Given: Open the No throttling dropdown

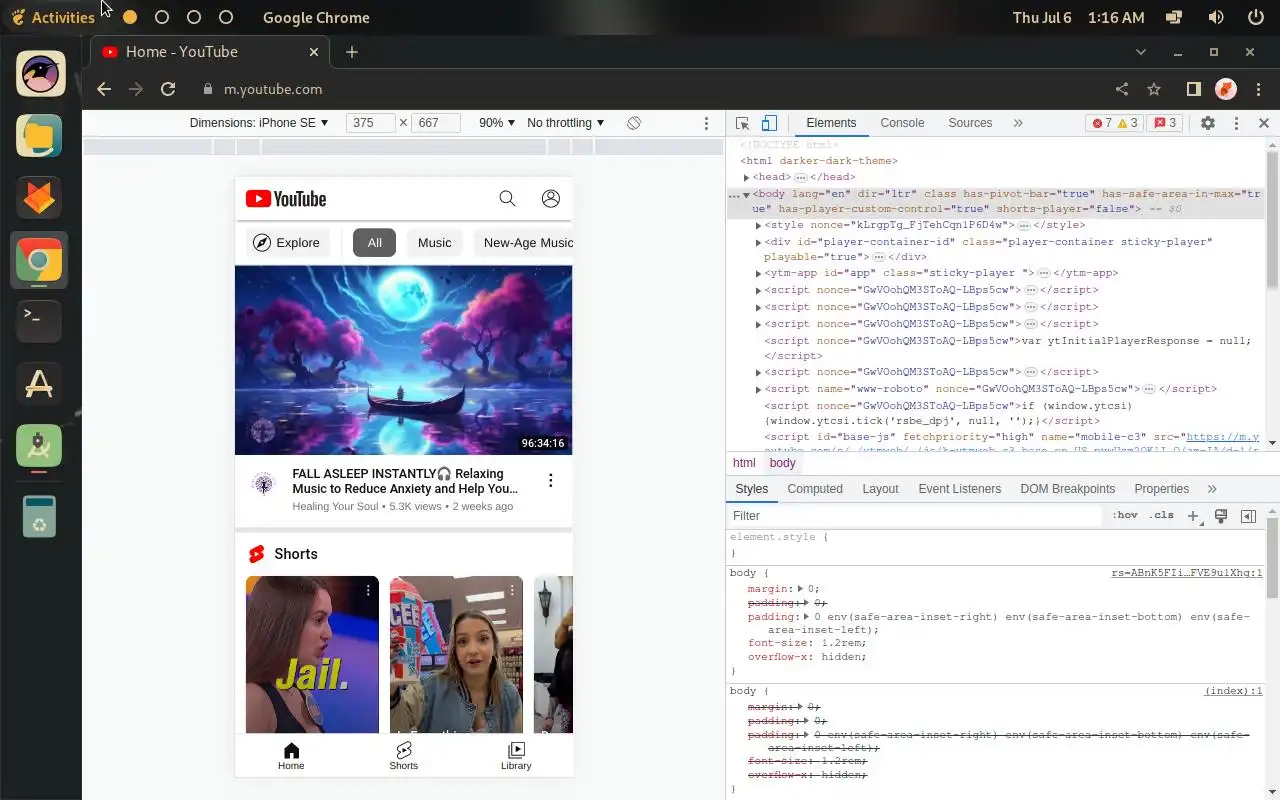Looking at the screenshot, I should click(566, 123).
